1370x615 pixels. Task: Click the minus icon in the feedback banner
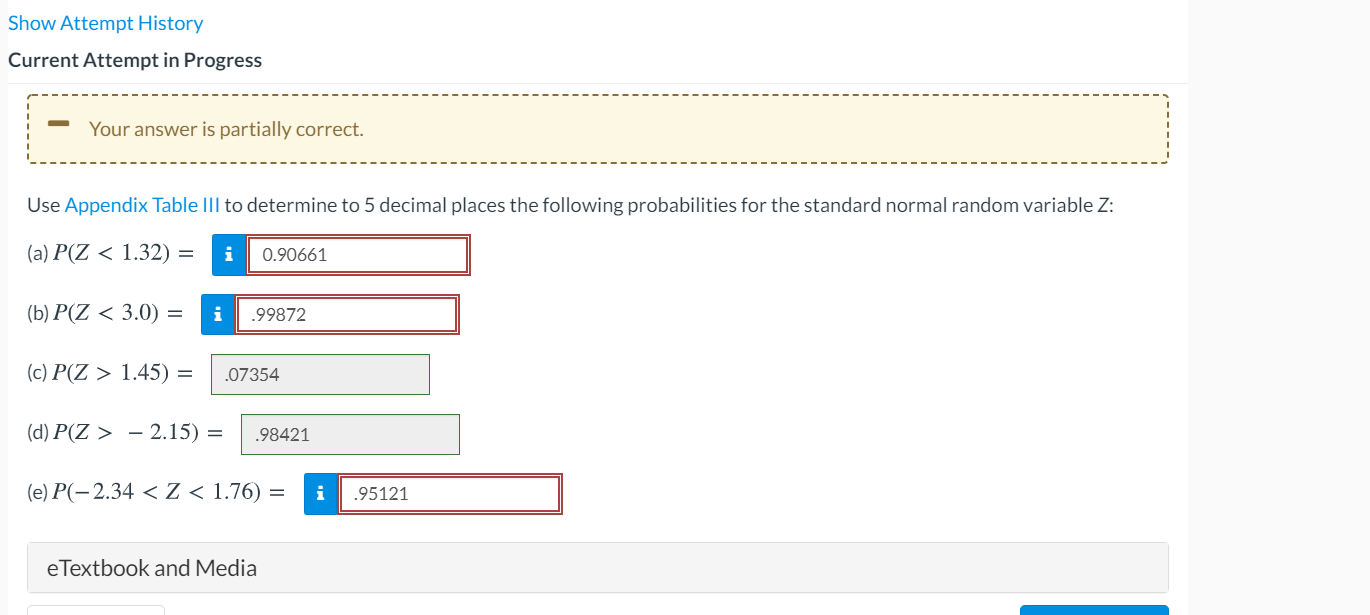pyautogui.click(x=57, y=125)
